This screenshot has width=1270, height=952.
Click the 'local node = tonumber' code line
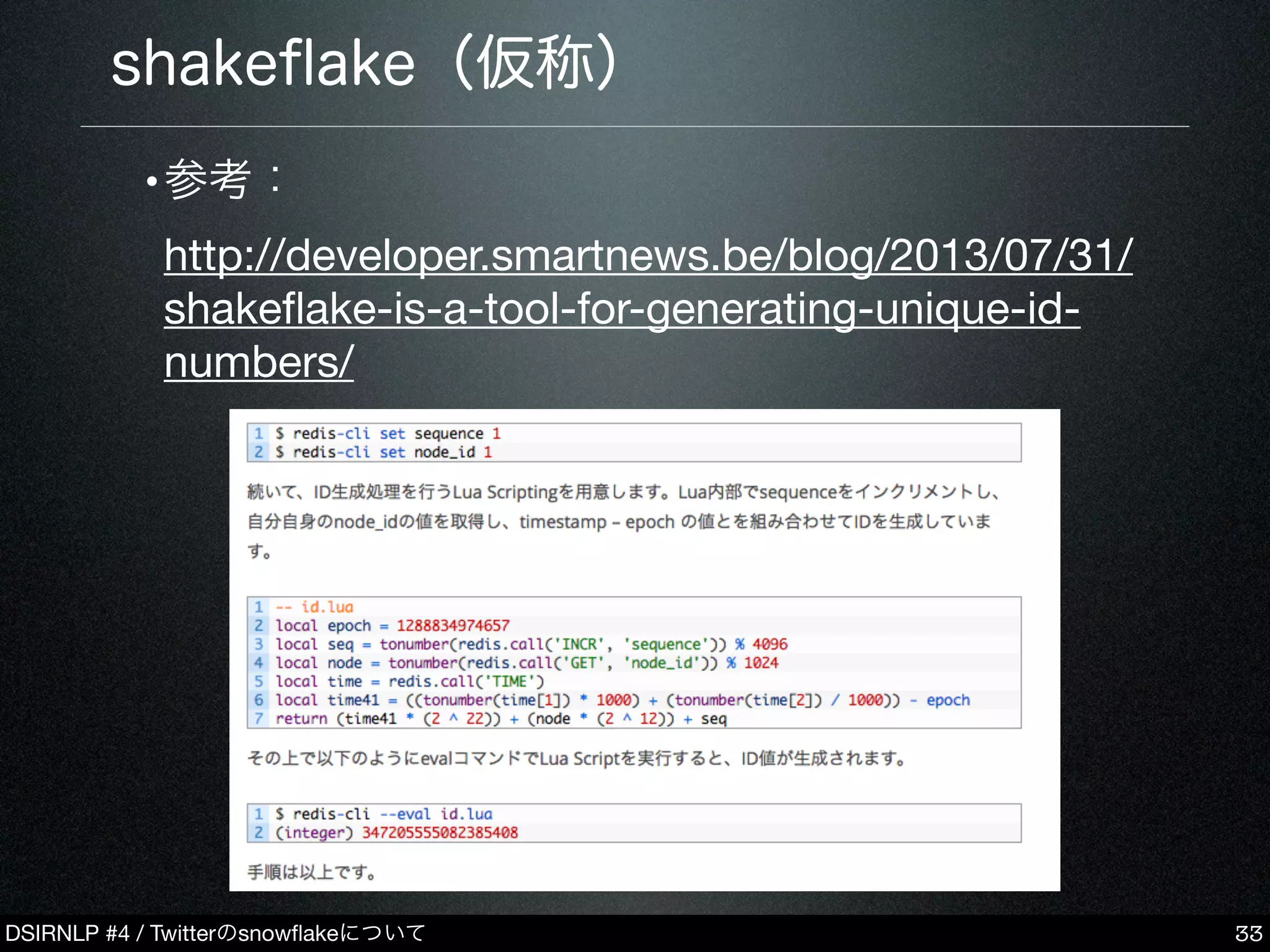point(527,663)
